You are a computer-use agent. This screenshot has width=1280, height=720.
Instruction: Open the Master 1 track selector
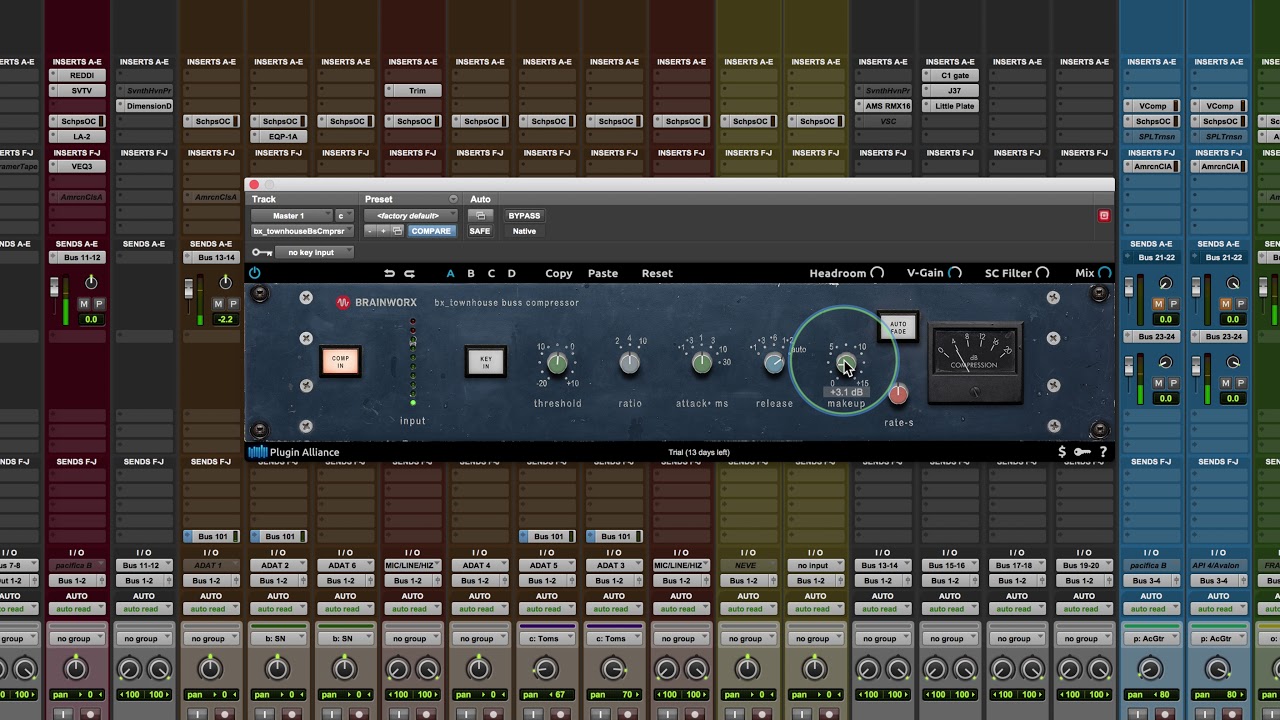pyautogui.click(x=291, y=216)
